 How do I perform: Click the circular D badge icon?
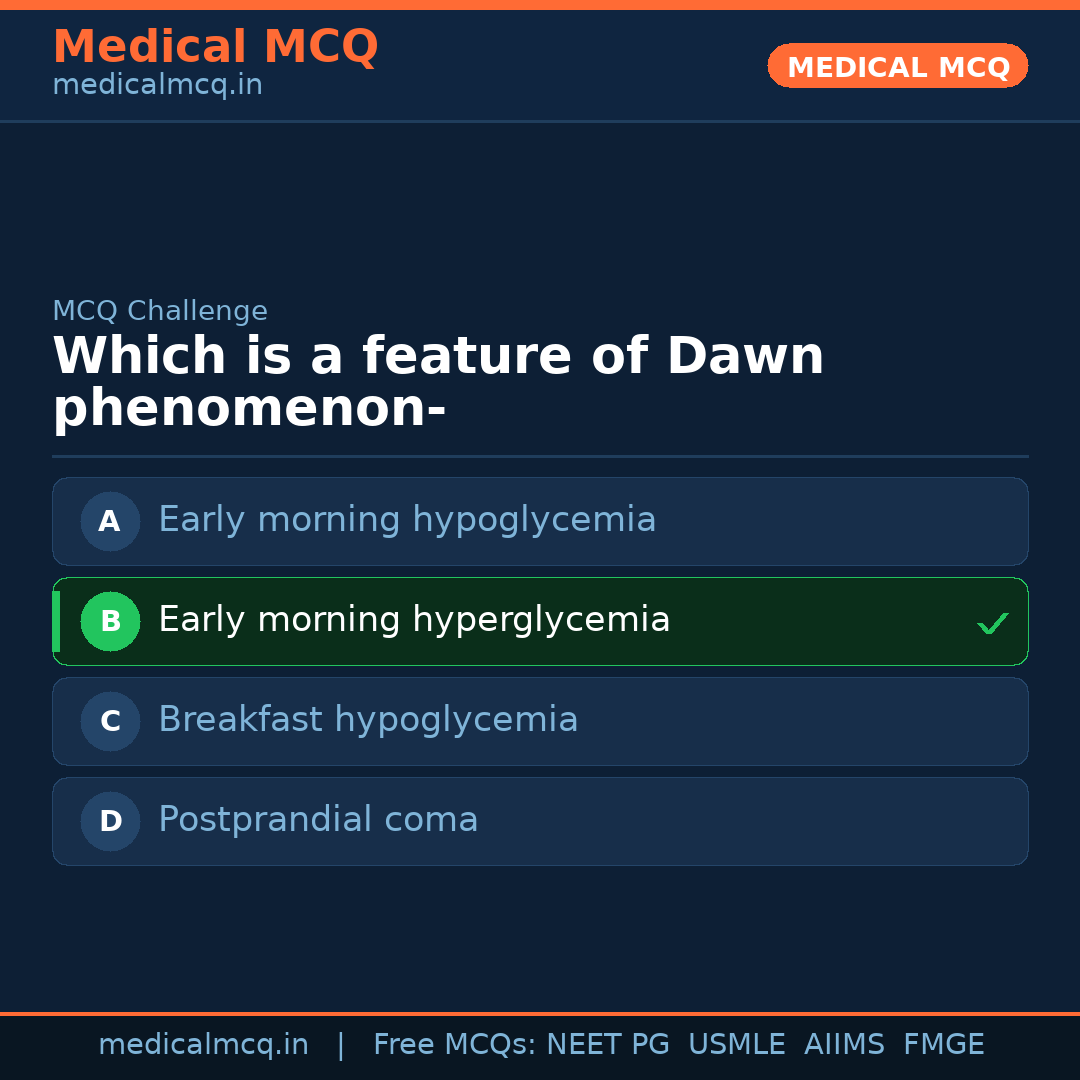110,821
